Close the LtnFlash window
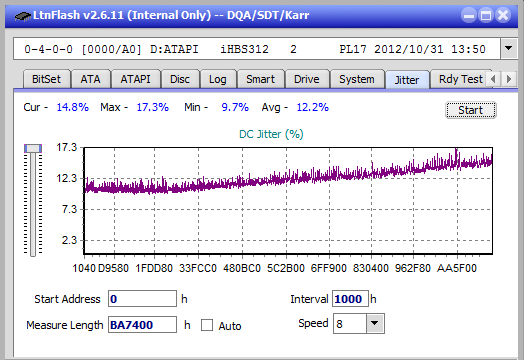Screen dimensions: 524x360 click(x=503, y=15)
